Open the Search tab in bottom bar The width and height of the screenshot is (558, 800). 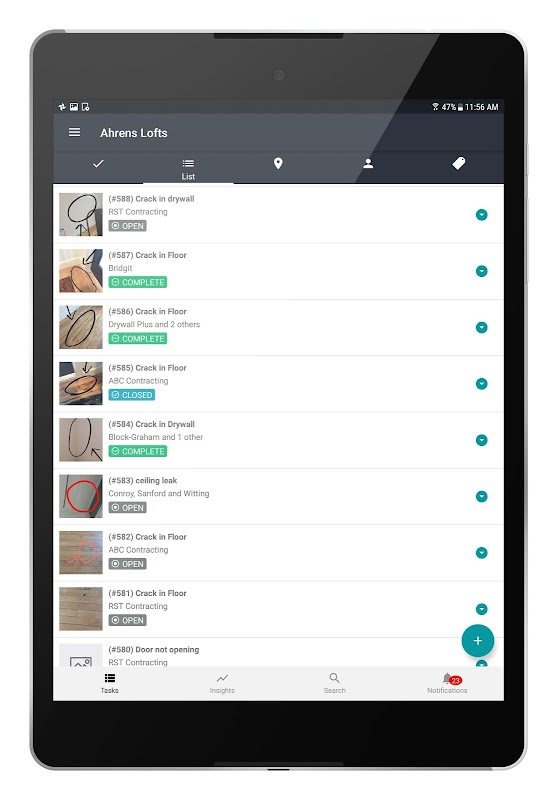point(335,683)
